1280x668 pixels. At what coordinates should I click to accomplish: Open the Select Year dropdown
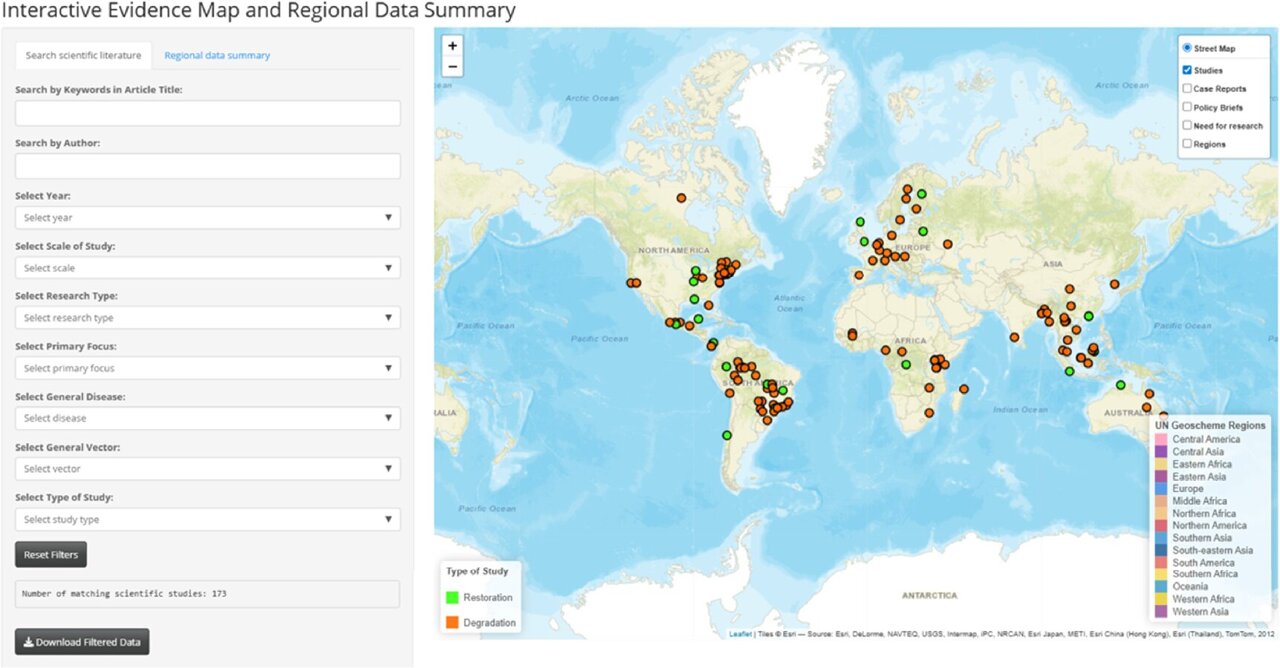[x=207, y=217]
